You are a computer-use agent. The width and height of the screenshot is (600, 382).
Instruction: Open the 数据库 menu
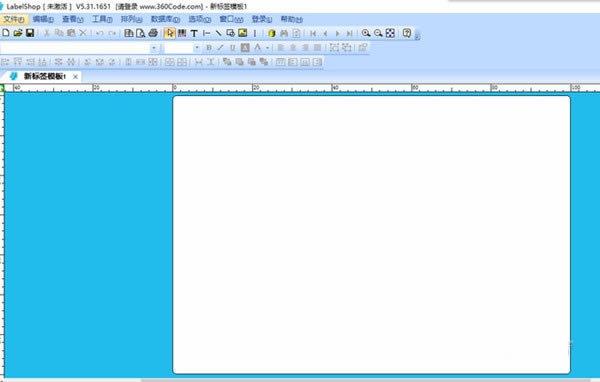coord(165,19)
